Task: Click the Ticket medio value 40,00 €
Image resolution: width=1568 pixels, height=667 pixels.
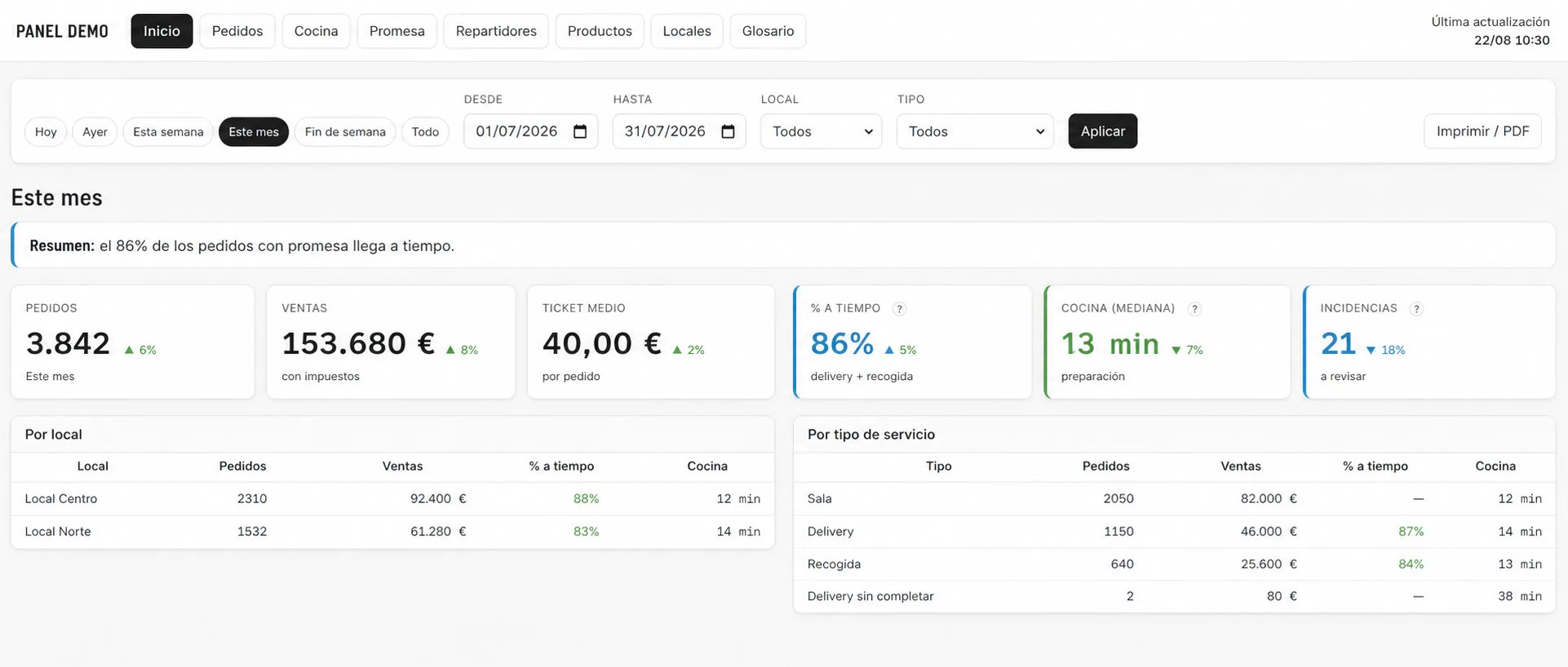Action: (602, 343)
